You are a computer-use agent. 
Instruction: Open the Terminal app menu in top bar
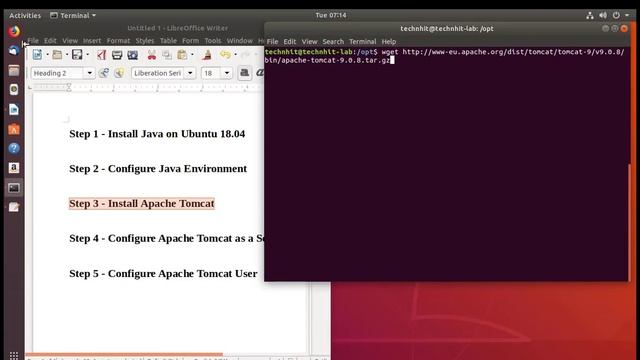click(73, 16)
